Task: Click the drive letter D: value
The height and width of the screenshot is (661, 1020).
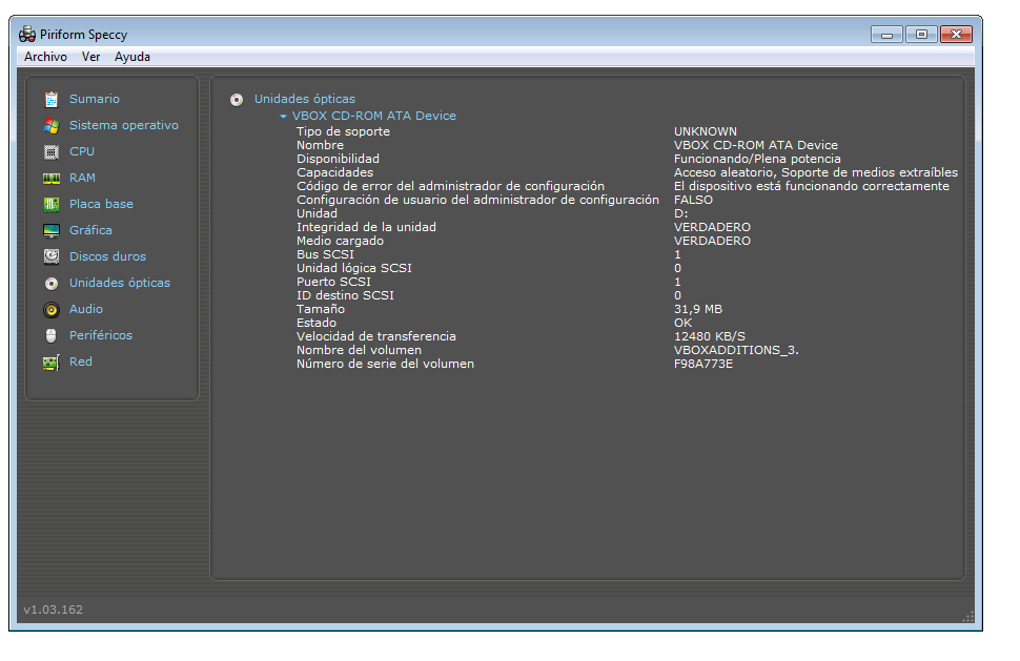Action: click(681, 213)
